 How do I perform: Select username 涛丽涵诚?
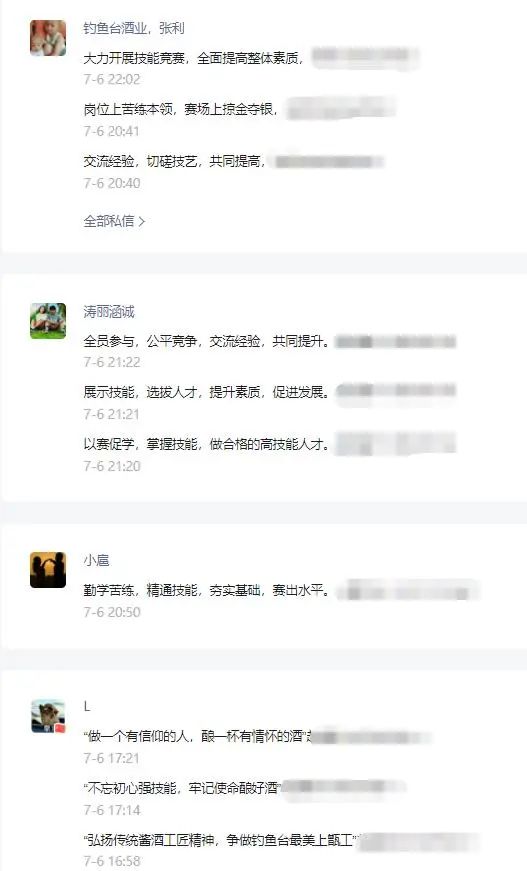[x=109, y=311]
